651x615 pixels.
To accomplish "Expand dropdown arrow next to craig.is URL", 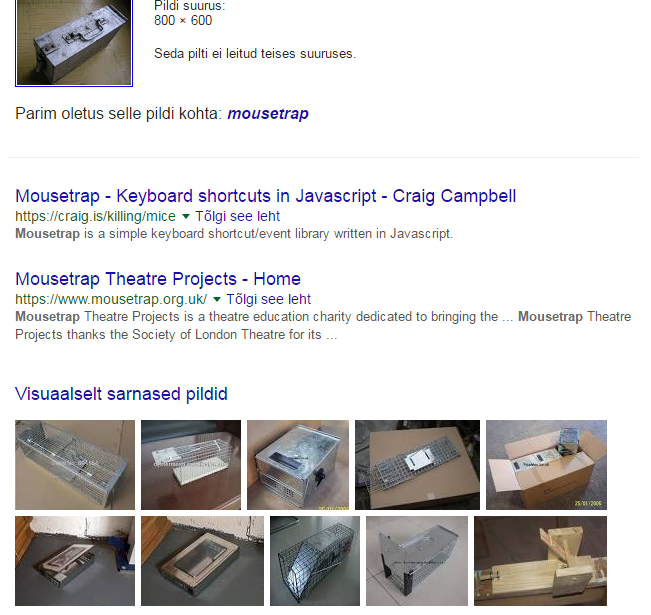I will [186, 216].
